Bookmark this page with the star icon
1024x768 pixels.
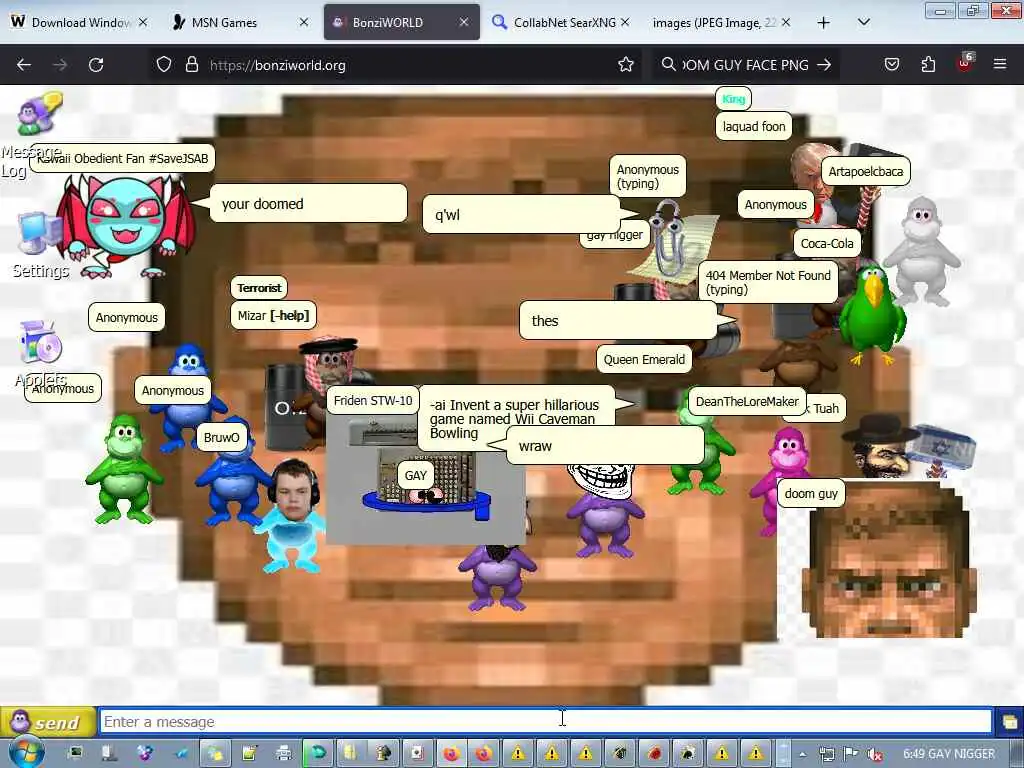[x=626, y=65]
